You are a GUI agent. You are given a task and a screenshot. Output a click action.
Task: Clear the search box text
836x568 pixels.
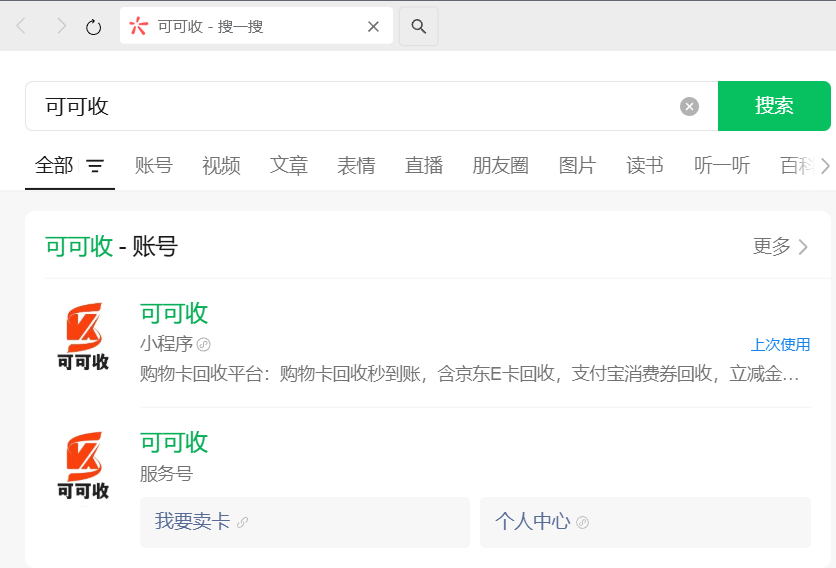pos(689,107)
